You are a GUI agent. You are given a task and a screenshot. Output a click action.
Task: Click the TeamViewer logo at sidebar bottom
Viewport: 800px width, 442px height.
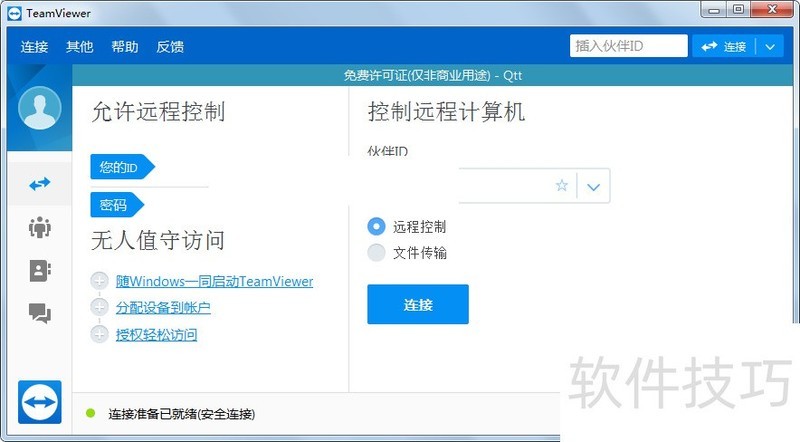coord(40,402)
